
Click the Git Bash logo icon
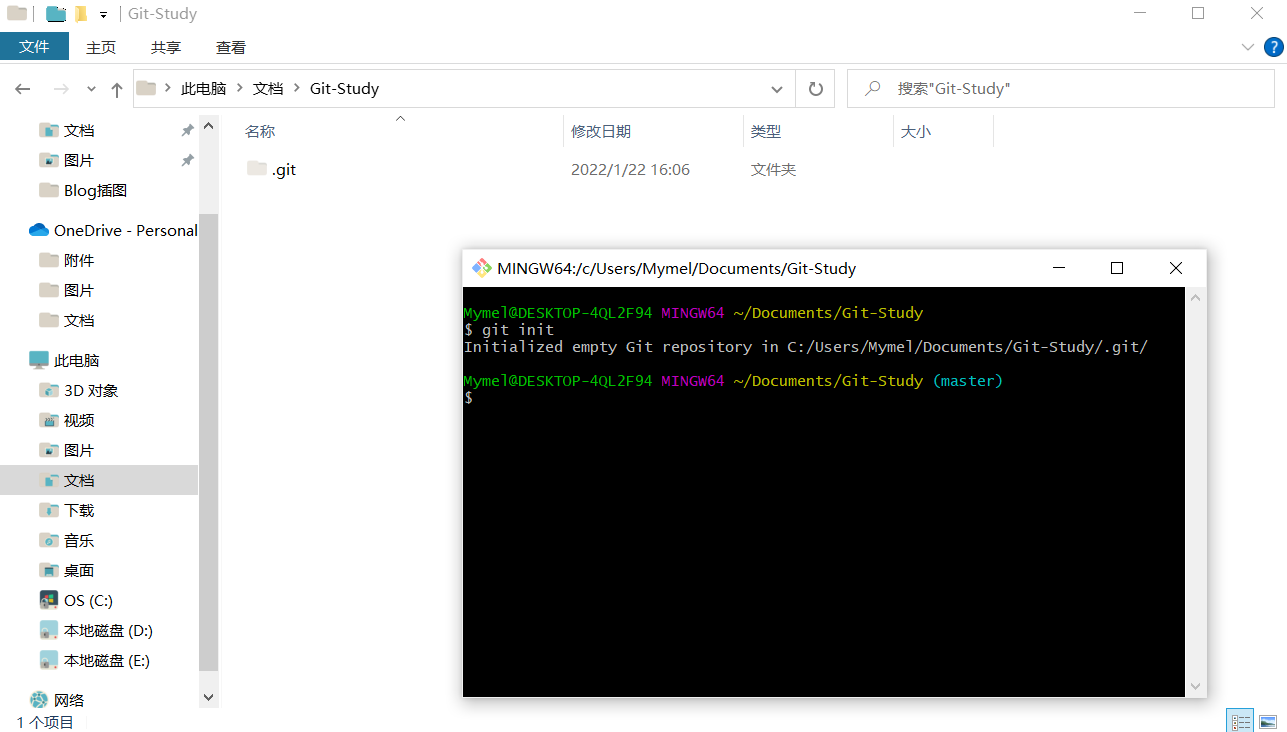[x=482, y=268]
